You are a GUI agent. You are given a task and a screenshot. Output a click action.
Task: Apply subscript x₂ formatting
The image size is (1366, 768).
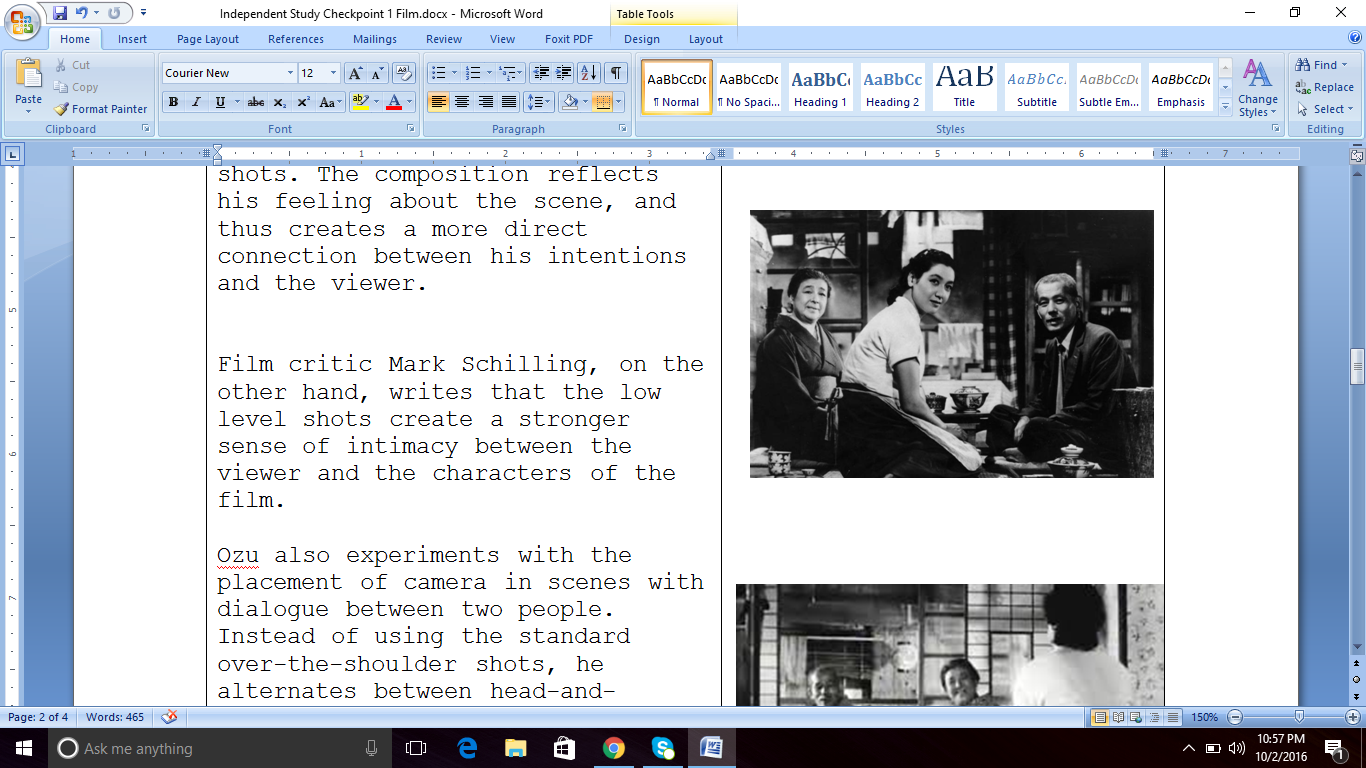coord(280,102)
